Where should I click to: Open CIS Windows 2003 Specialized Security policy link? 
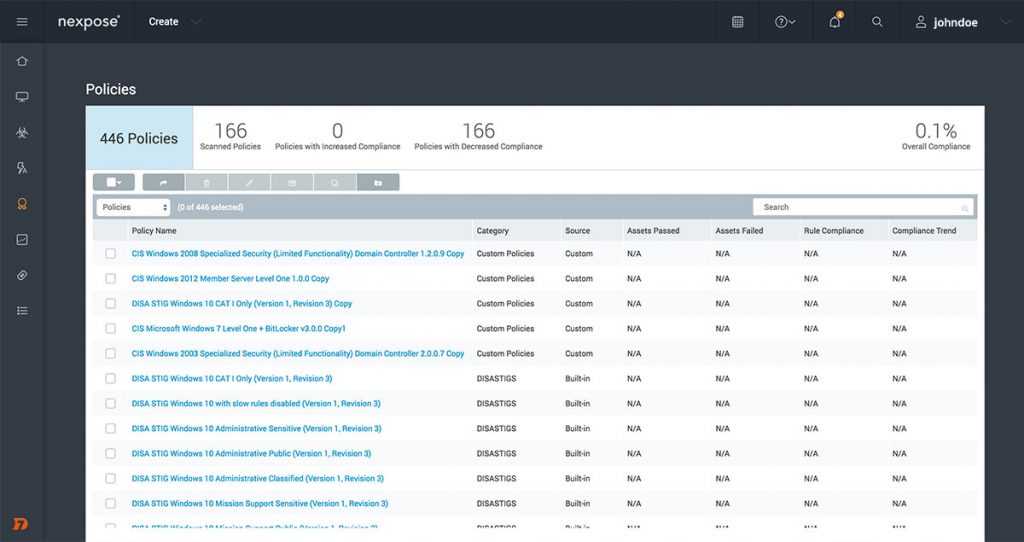[297, 354]
